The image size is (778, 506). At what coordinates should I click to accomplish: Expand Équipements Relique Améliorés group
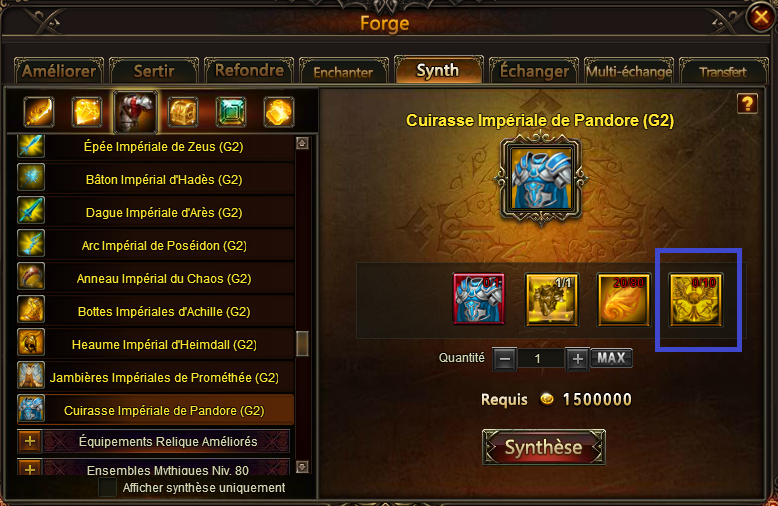point(30,441)
